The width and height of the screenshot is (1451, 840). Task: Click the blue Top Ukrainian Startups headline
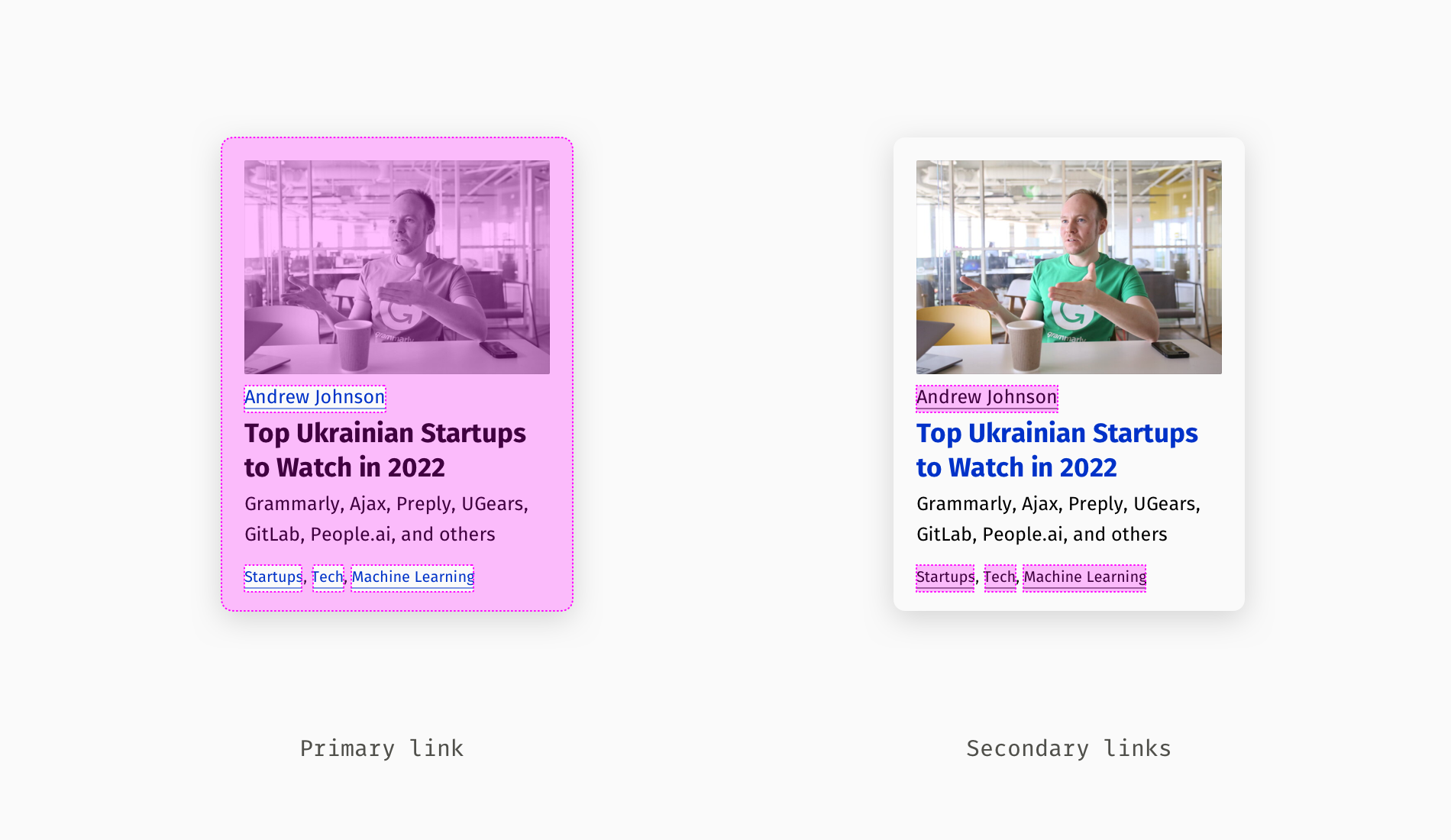coord(1056,450)
